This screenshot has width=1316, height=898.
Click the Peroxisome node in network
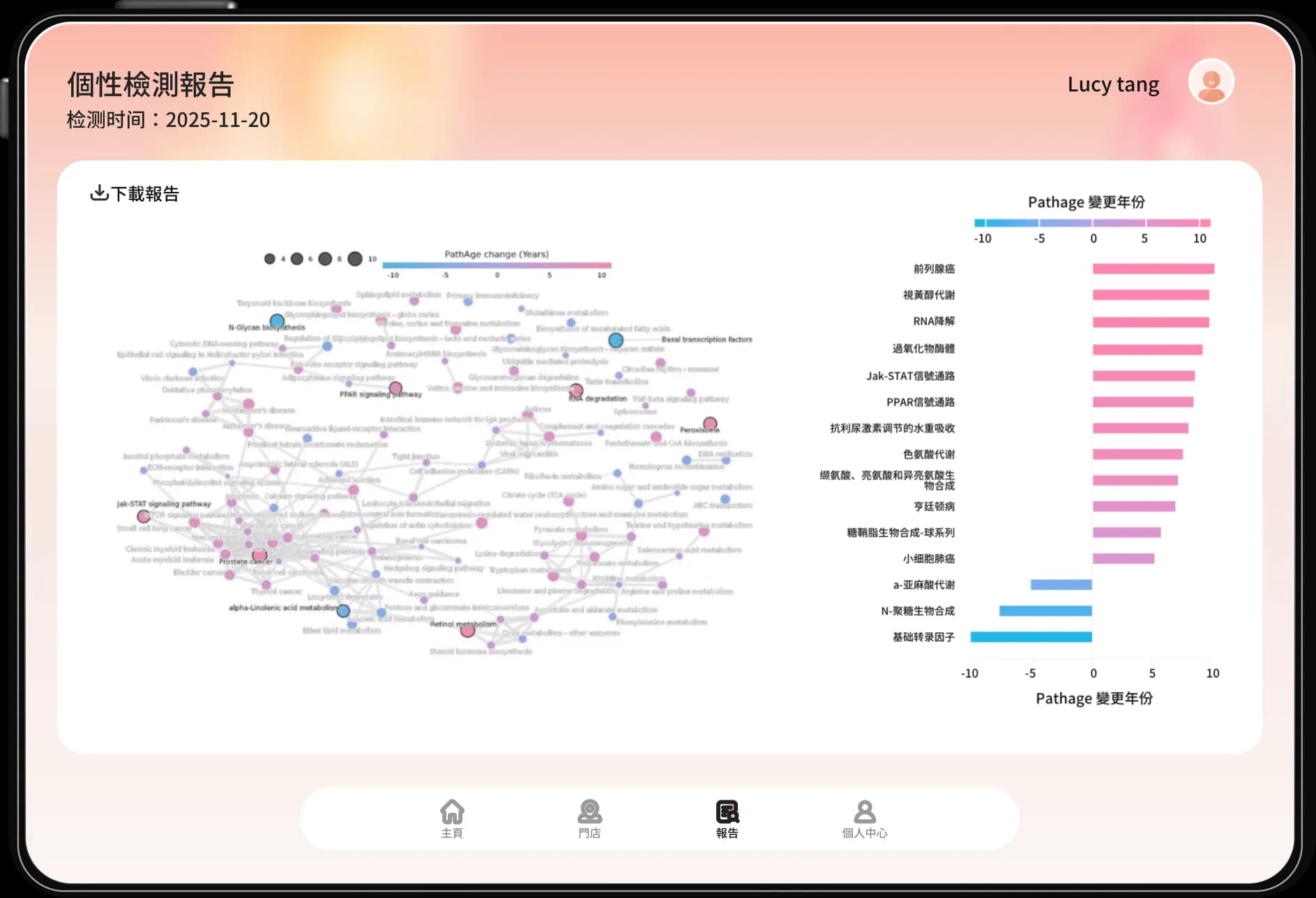coord(710,424)
